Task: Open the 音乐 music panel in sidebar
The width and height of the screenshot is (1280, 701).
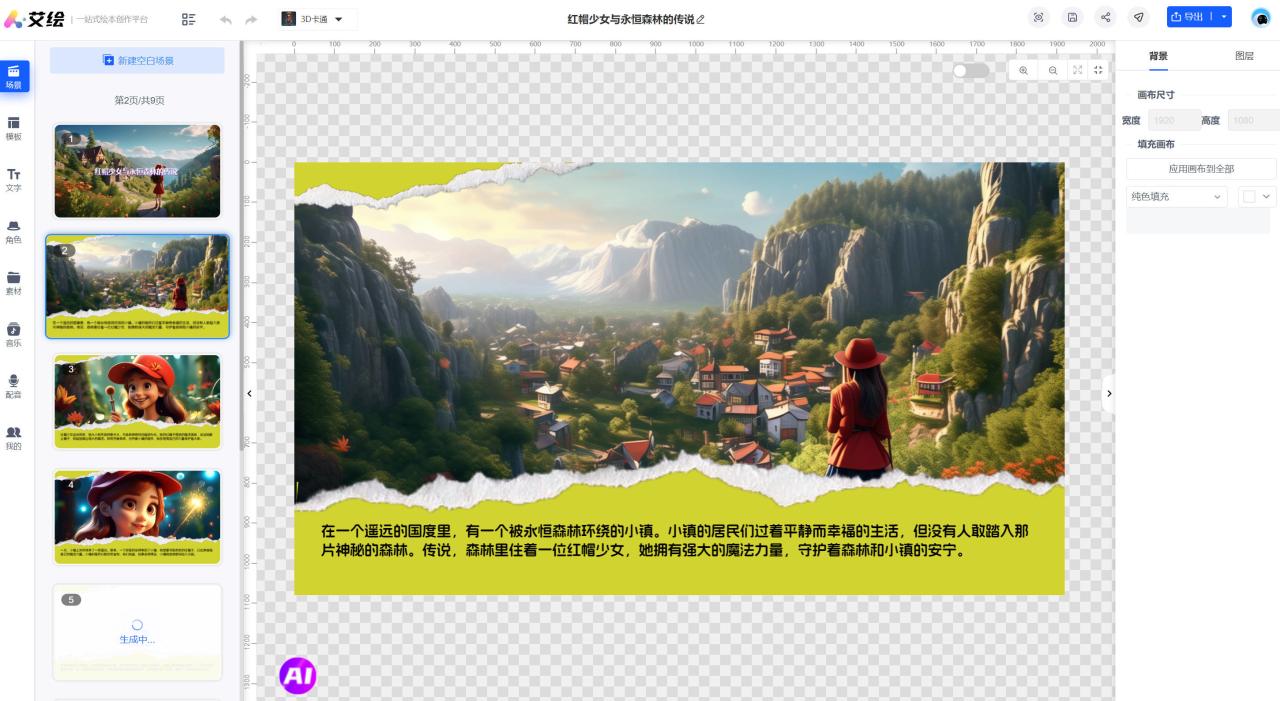Action: pyautogui.click(x=14, y=334)
